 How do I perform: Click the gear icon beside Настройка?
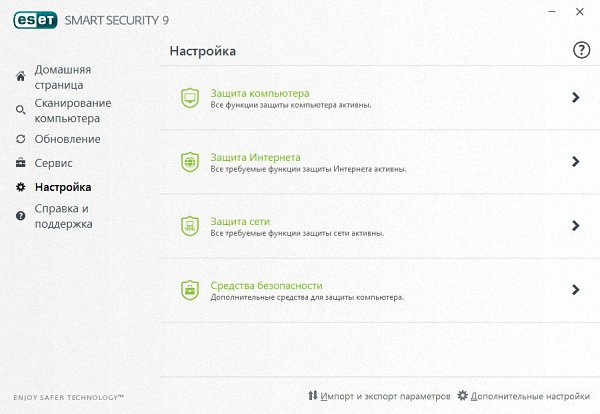coord(21,187)
